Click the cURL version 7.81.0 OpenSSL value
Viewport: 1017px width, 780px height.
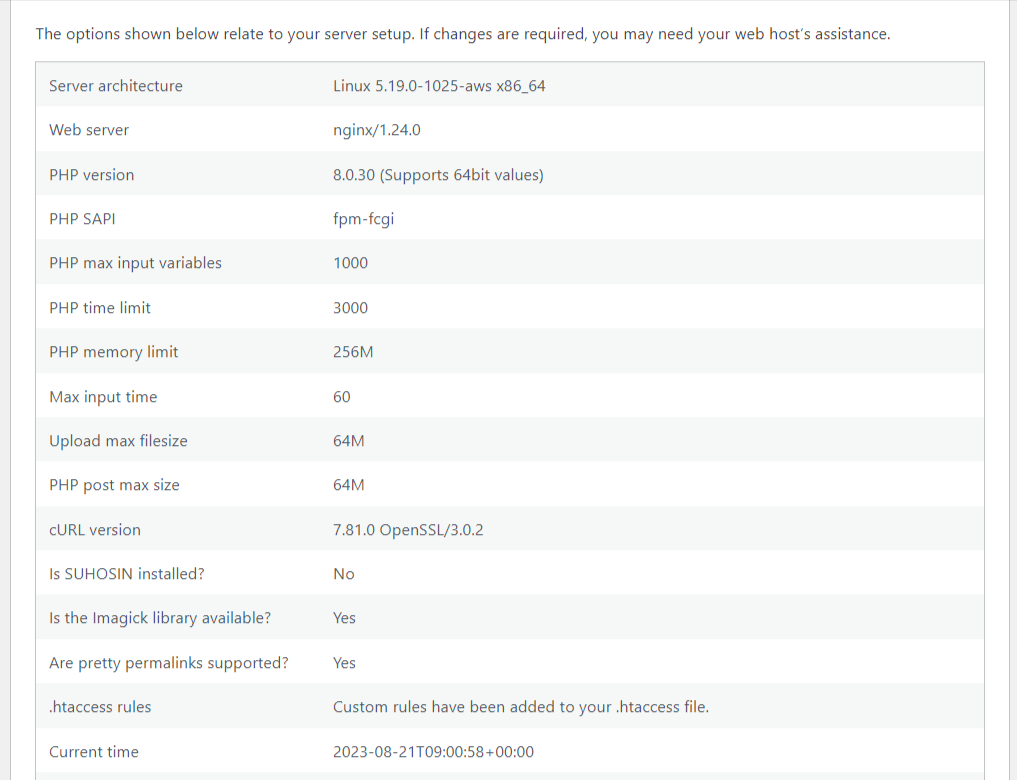tap(408, 529)
